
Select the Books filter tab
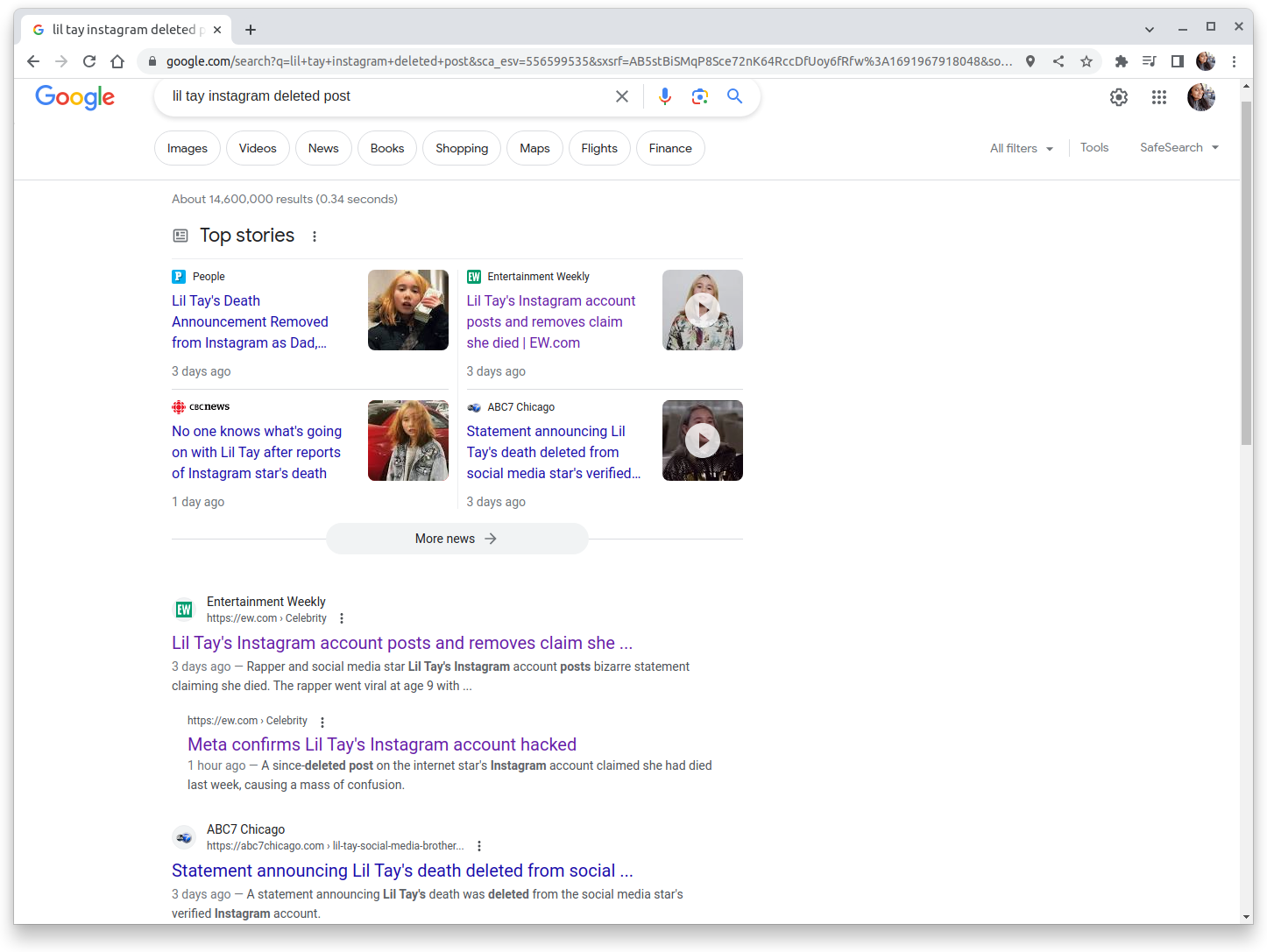[387, 148]
